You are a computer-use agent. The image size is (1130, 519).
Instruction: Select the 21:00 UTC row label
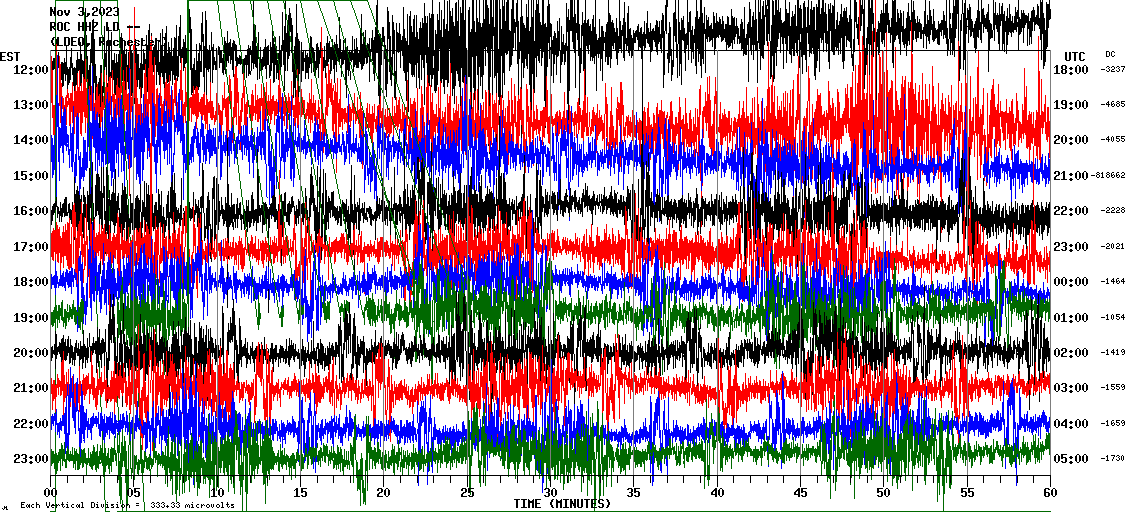pos(1070,175)
